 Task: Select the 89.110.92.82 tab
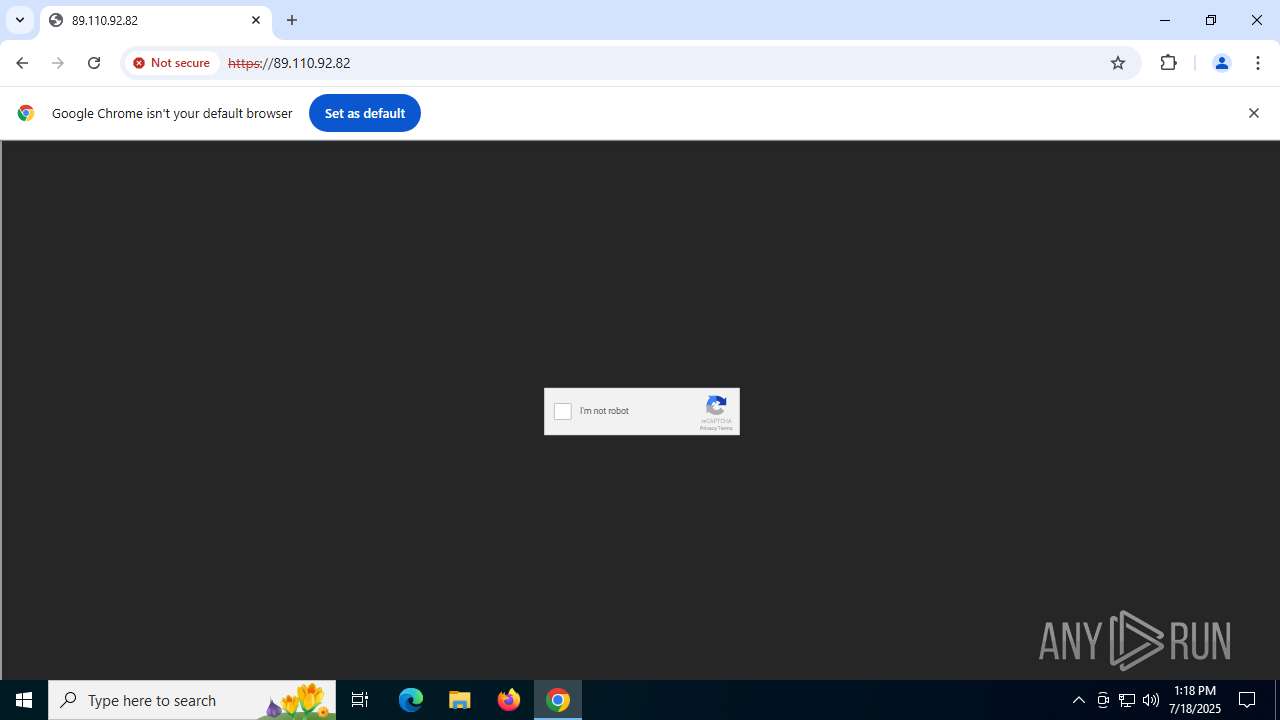pyautogui.click(x=155, y=20)
